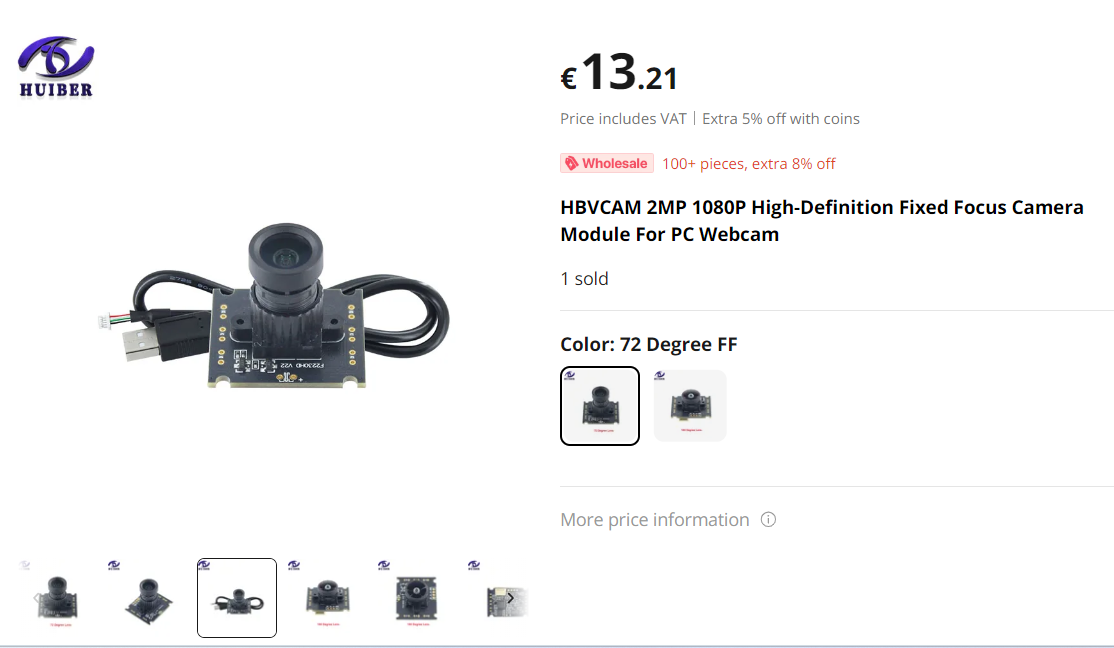Select the fourth thumbnail with wide-angle lens
The width and height of the screenshot is (1114, 648).
point(327,598)
